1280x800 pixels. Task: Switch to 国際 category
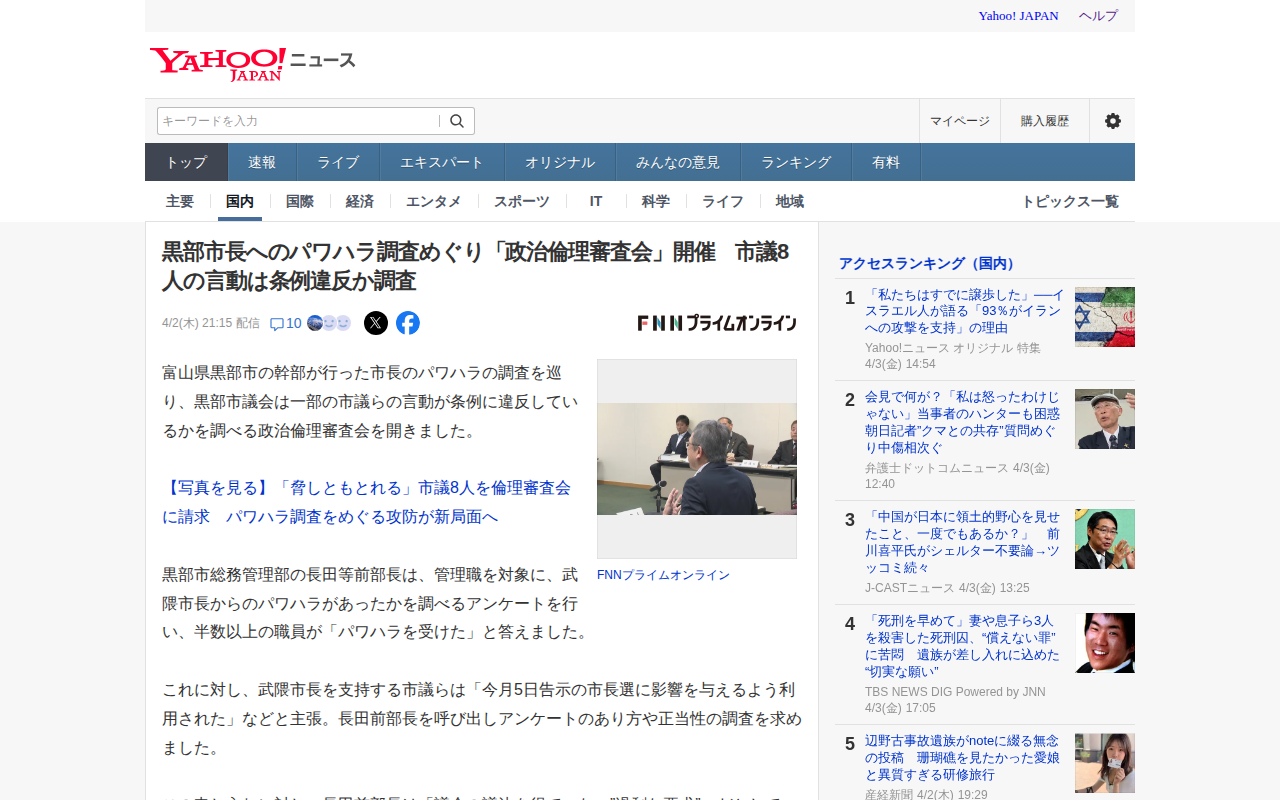[300, 201]
